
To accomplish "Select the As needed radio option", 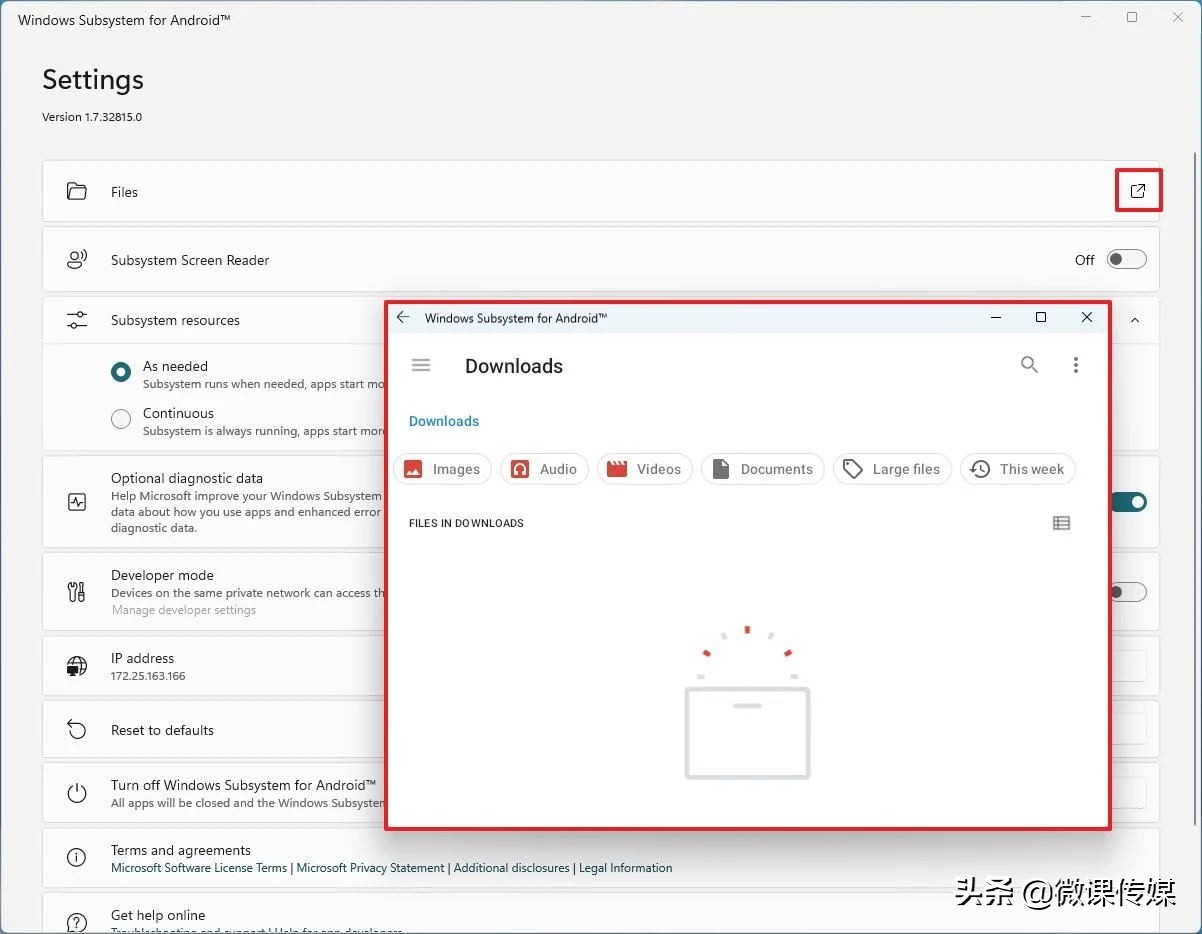I will tap(121, 372).
